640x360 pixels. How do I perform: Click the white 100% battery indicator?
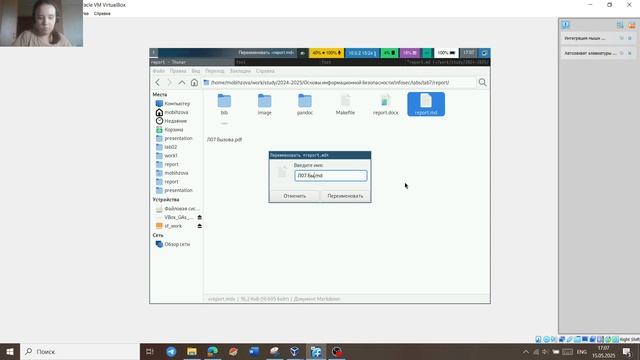pos(446,53)
